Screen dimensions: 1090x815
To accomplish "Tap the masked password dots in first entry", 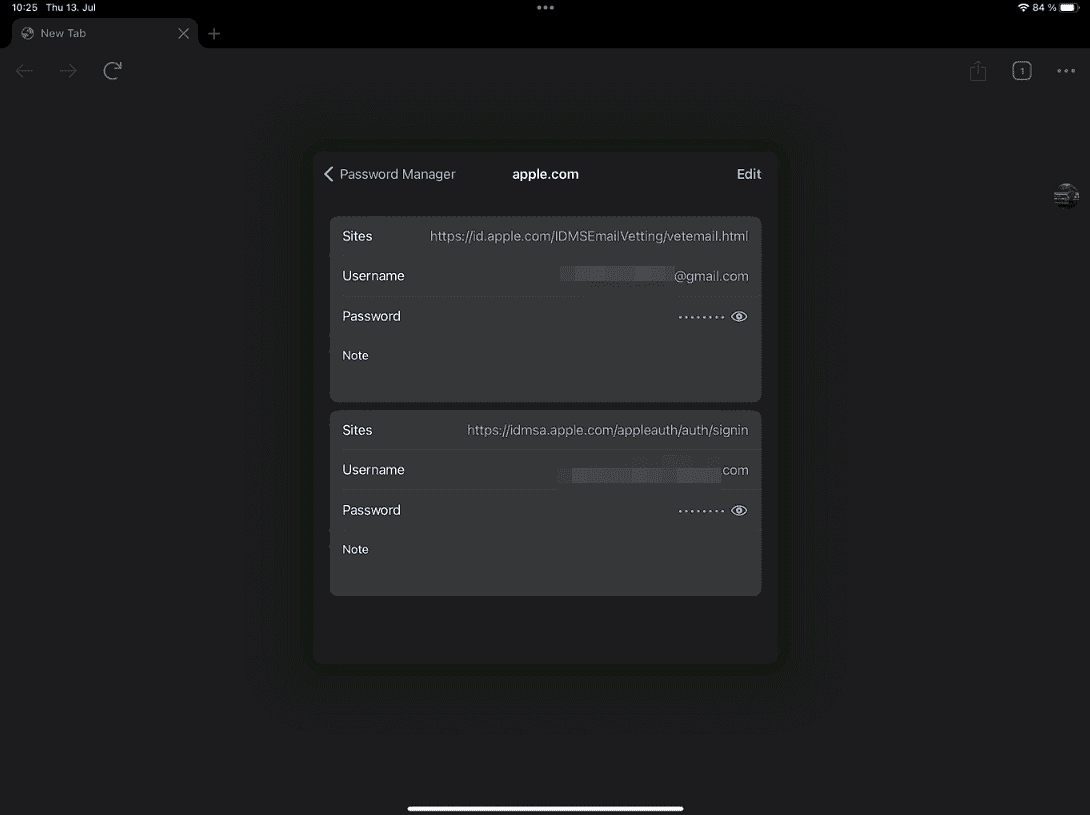I will 701,317.
